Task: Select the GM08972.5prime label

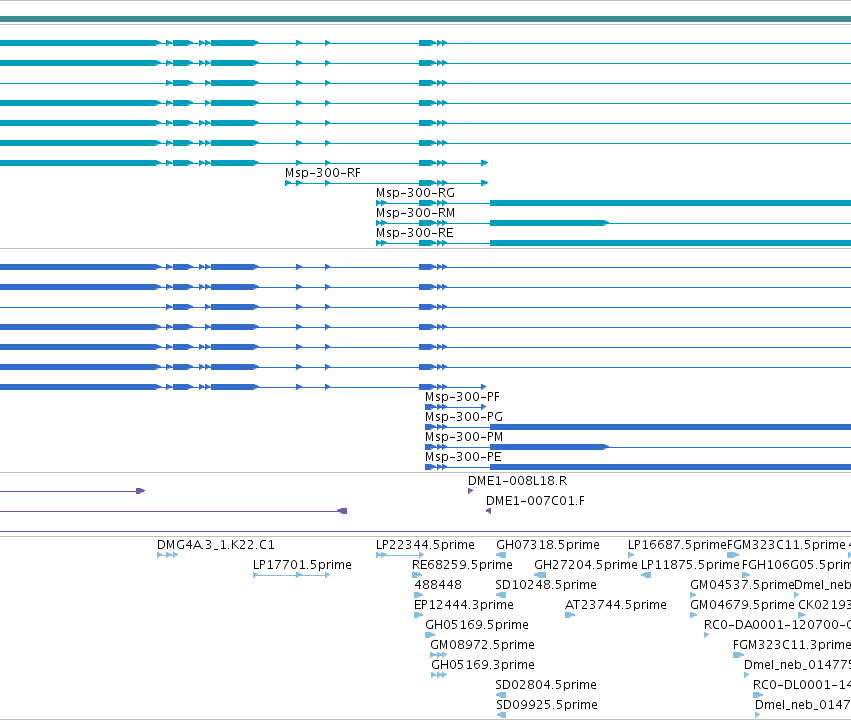Action: coord(482,646)
